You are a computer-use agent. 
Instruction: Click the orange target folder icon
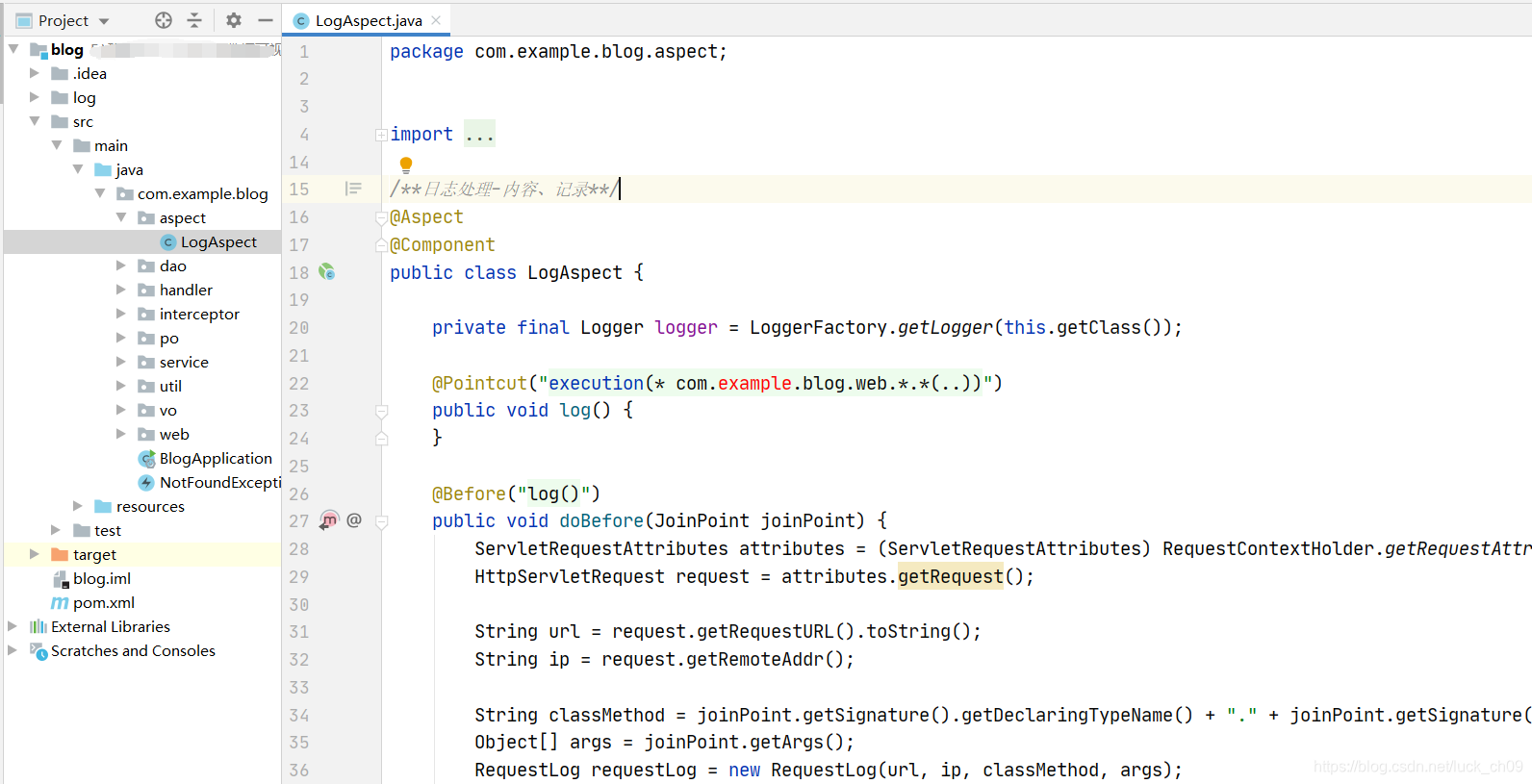pyautogui.click(x=60, y=555)
